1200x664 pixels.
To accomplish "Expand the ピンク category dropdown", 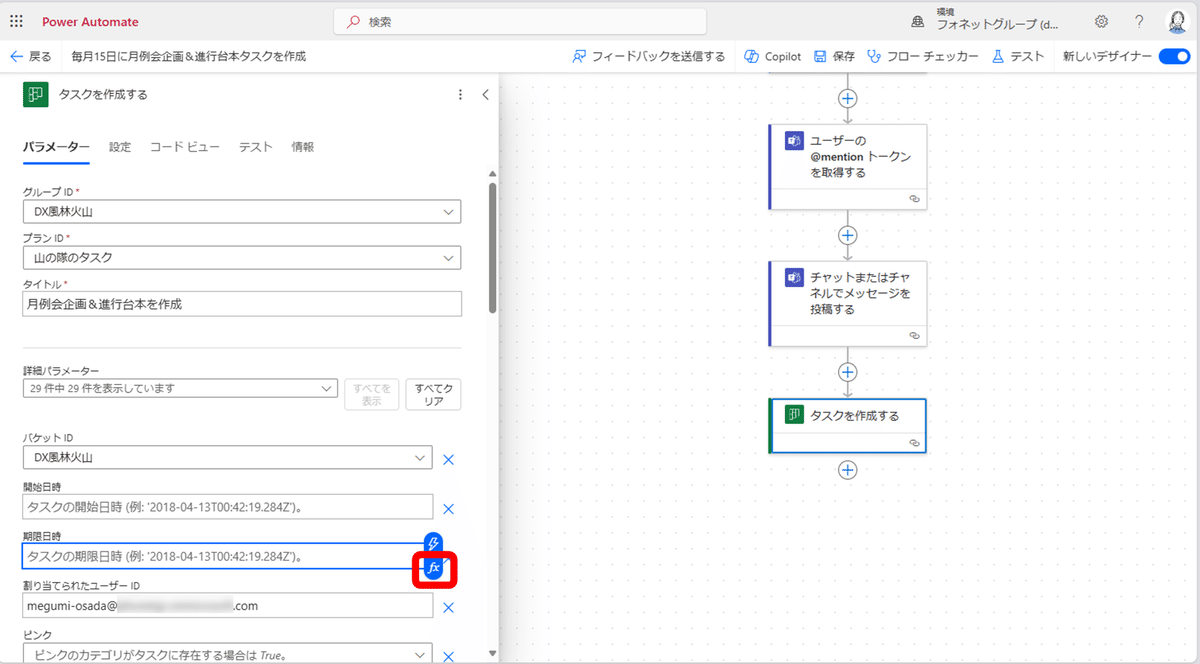I will [x=420, y=655].
